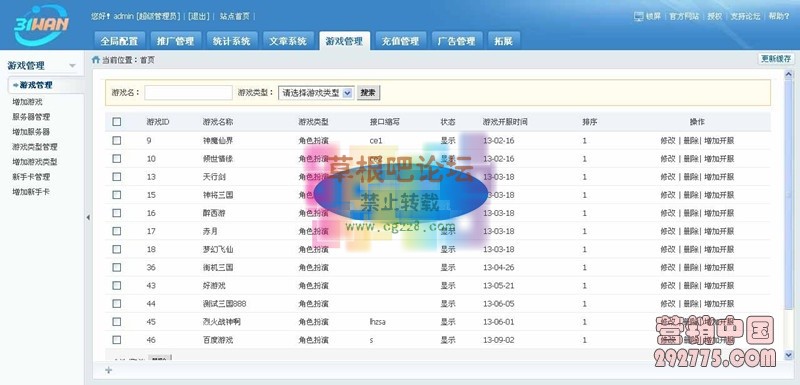Toggle the select-all checkbox in table header

point(117,122)
